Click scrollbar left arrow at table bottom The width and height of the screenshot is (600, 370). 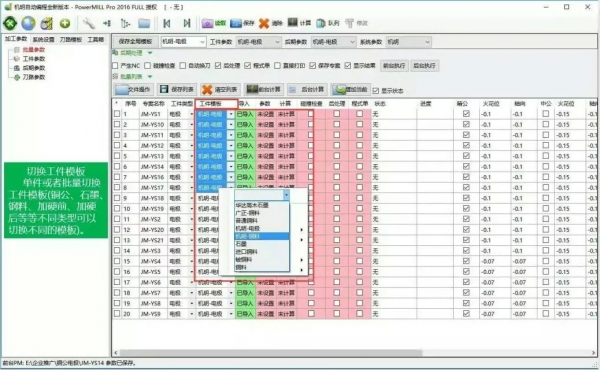click(x=116, y=353)
